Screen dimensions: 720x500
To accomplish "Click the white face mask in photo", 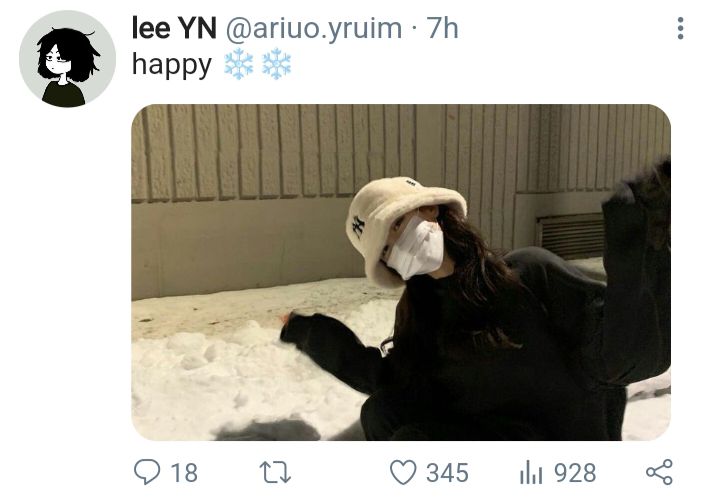I will (x=416, y=248).
